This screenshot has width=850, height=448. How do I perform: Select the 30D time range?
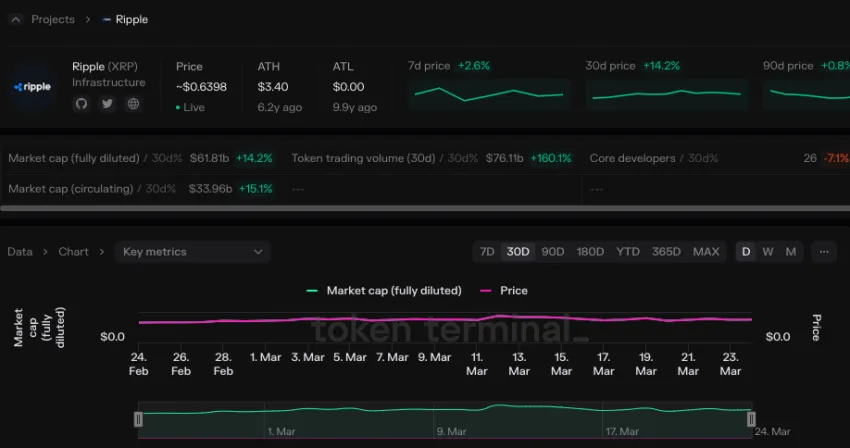[x=518, y=252]
